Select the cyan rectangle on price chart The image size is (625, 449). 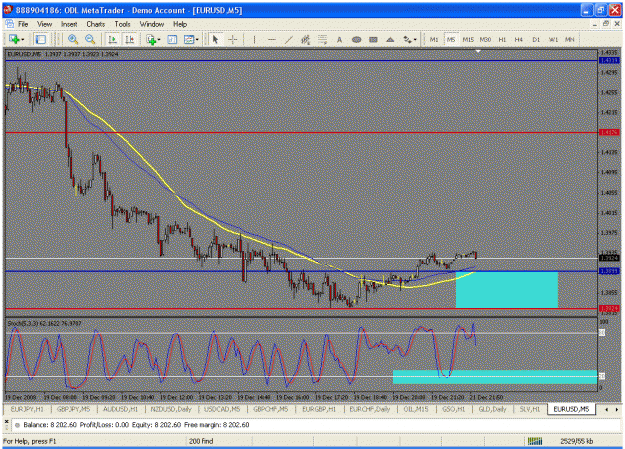507,290
